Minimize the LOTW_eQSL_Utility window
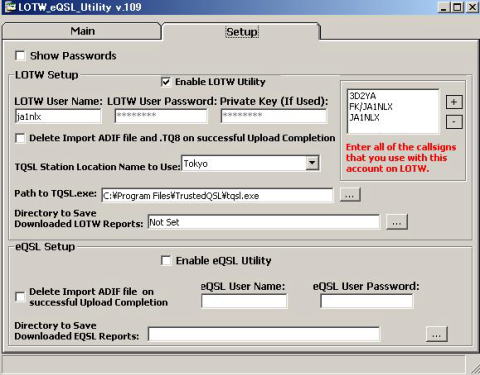This screenshot has width=480, height=375. tap(443, 7)
